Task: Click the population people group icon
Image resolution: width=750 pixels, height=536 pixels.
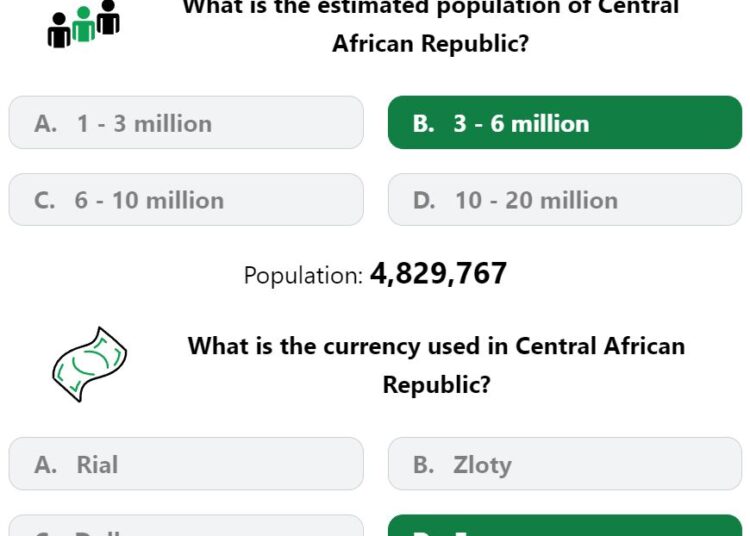Action: click(84, 24)
